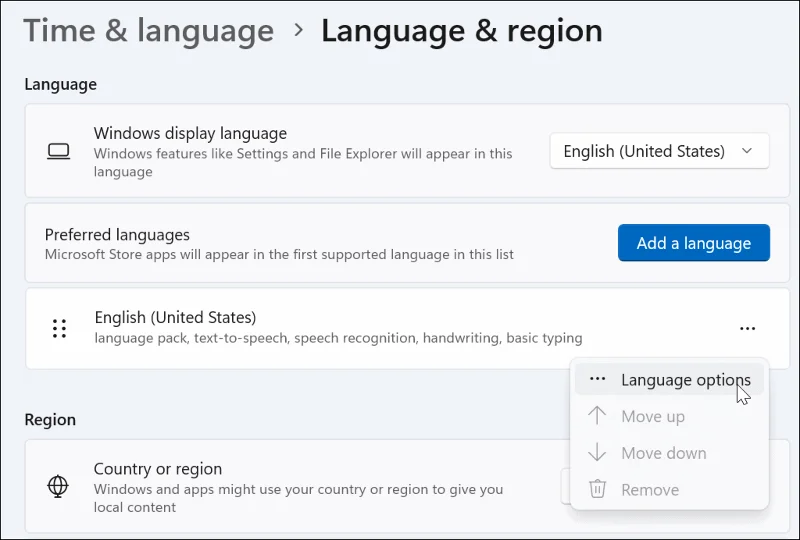800x540 pixels.
Task: Open the Windows display language dropdown
Action: 659,151
